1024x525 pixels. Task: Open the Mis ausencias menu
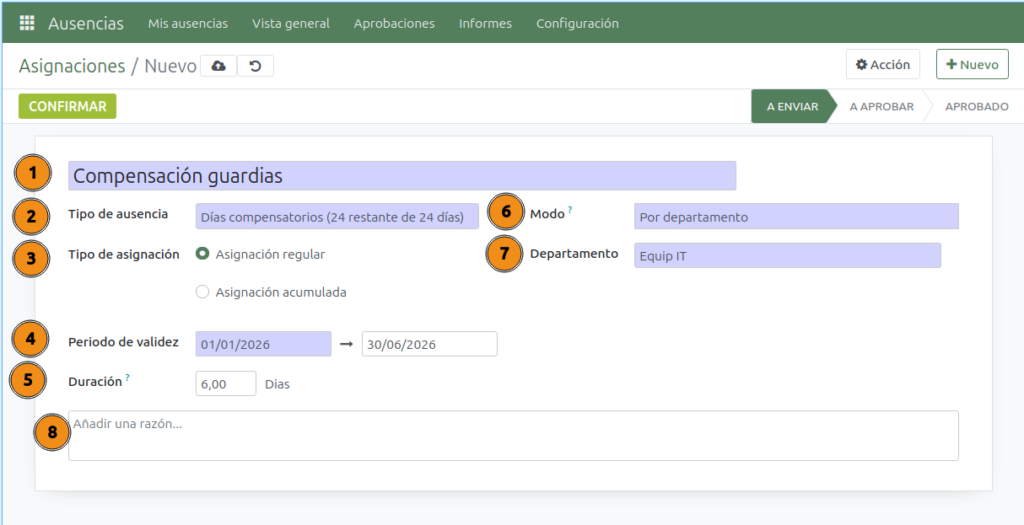pos(187,23)
